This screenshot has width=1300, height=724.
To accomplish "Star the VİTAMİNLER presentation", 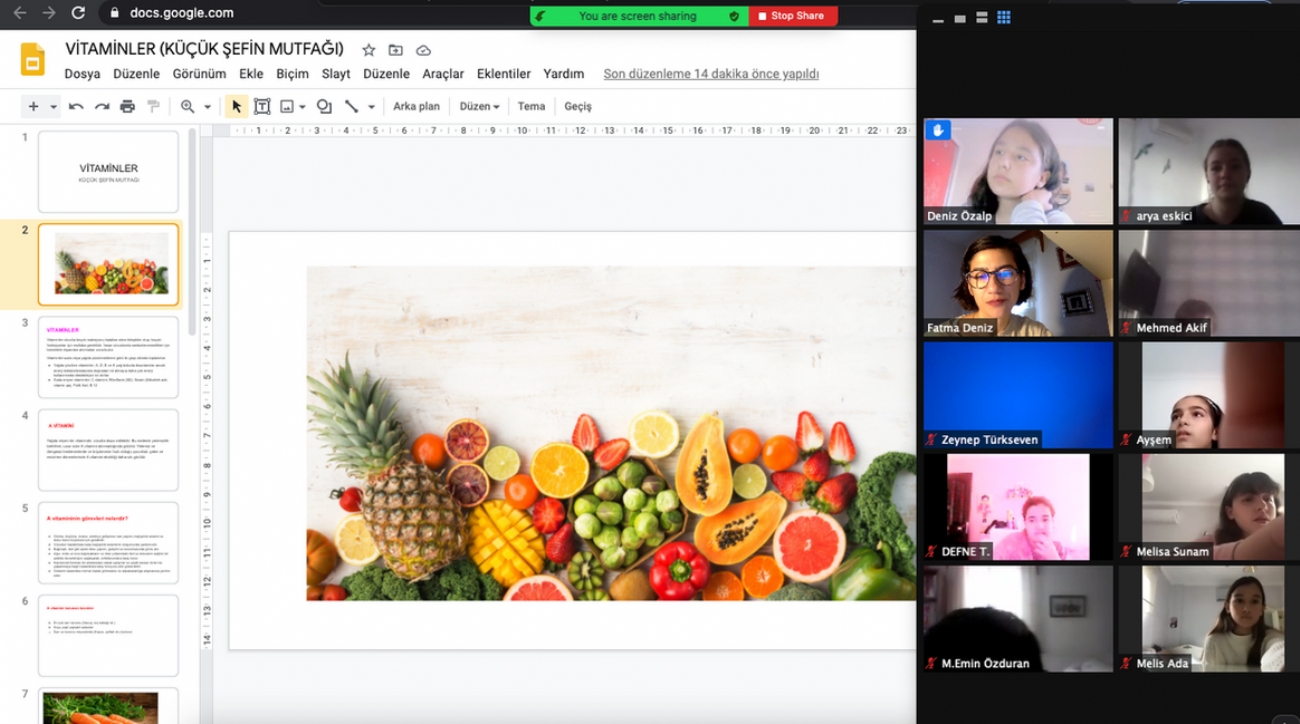I will coord(368,50).
